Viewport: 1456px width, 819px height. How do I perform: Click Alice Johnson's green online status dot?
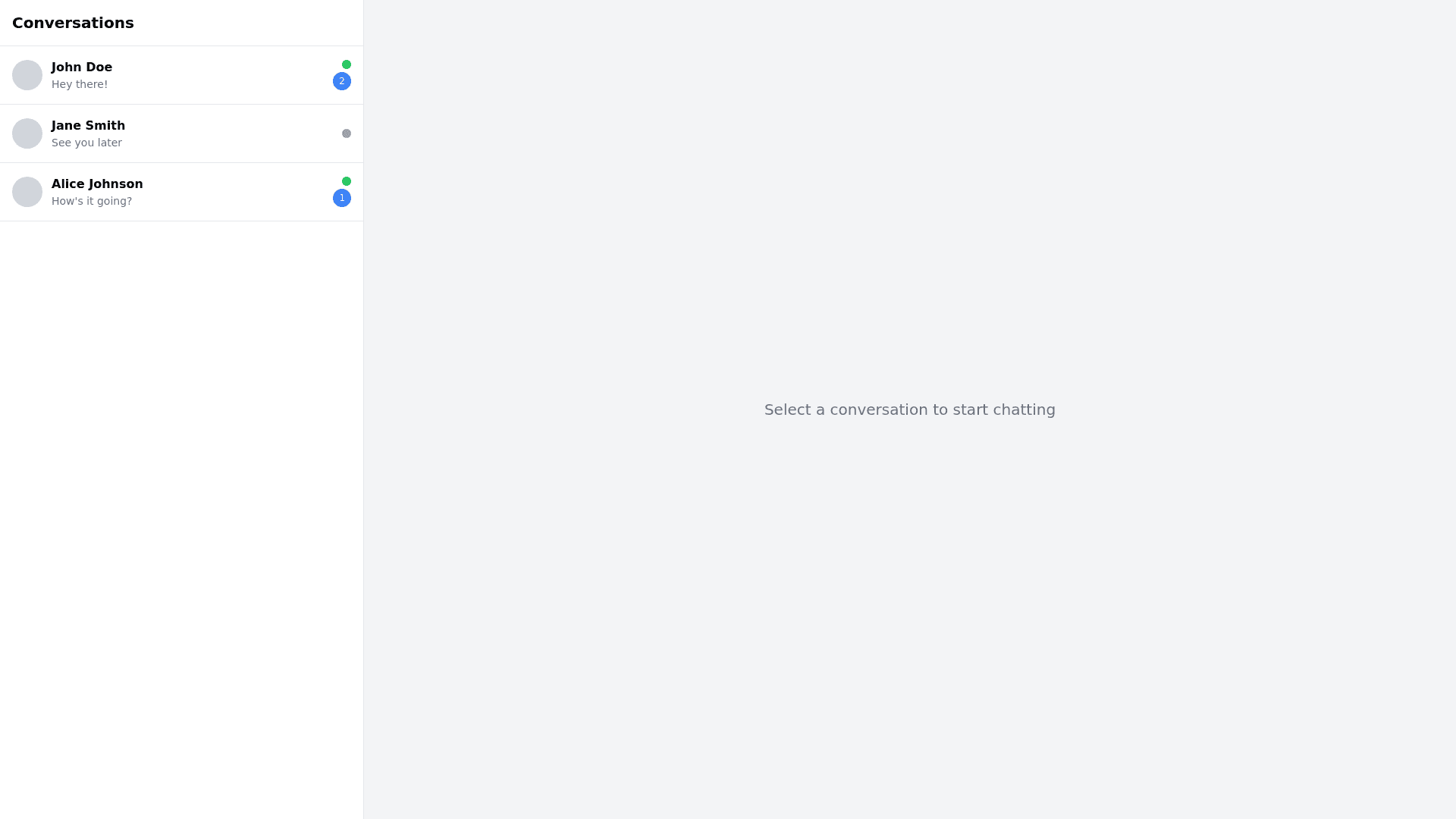(347, 181)
